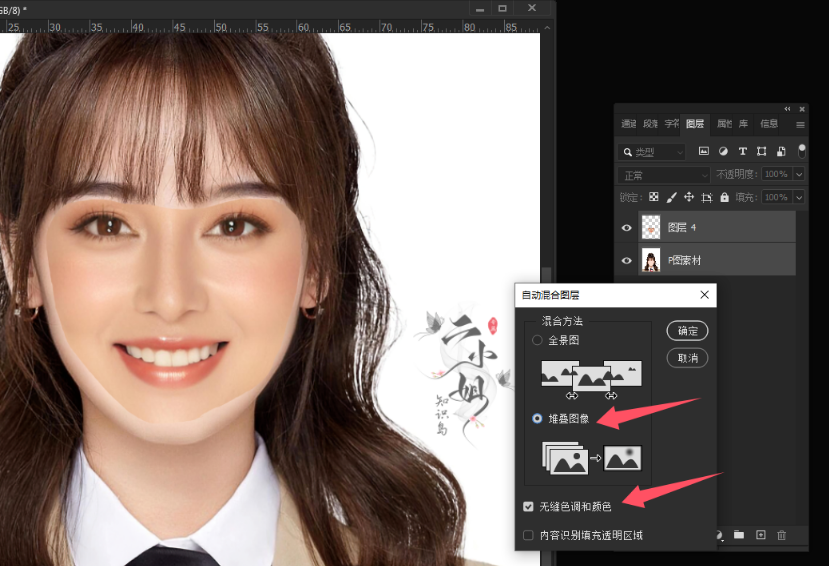Close the document window

532,8
